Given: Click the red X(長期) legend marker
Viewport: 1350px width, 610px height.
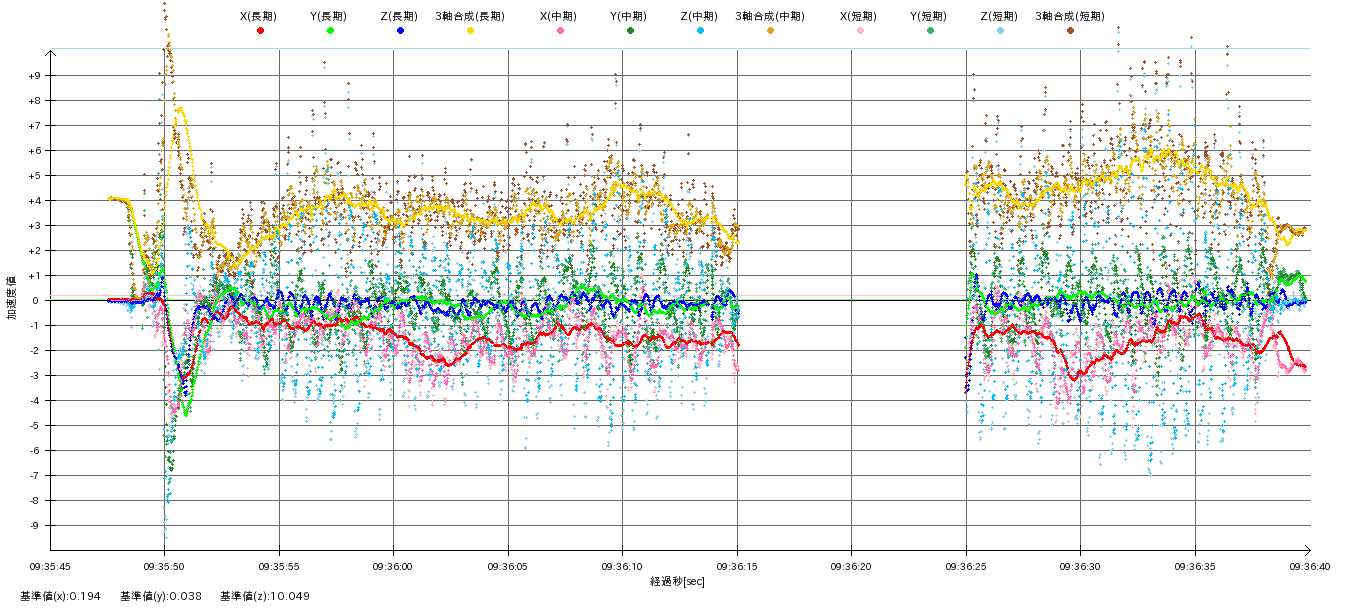Looking at the screenshot, I should point(260,31).
